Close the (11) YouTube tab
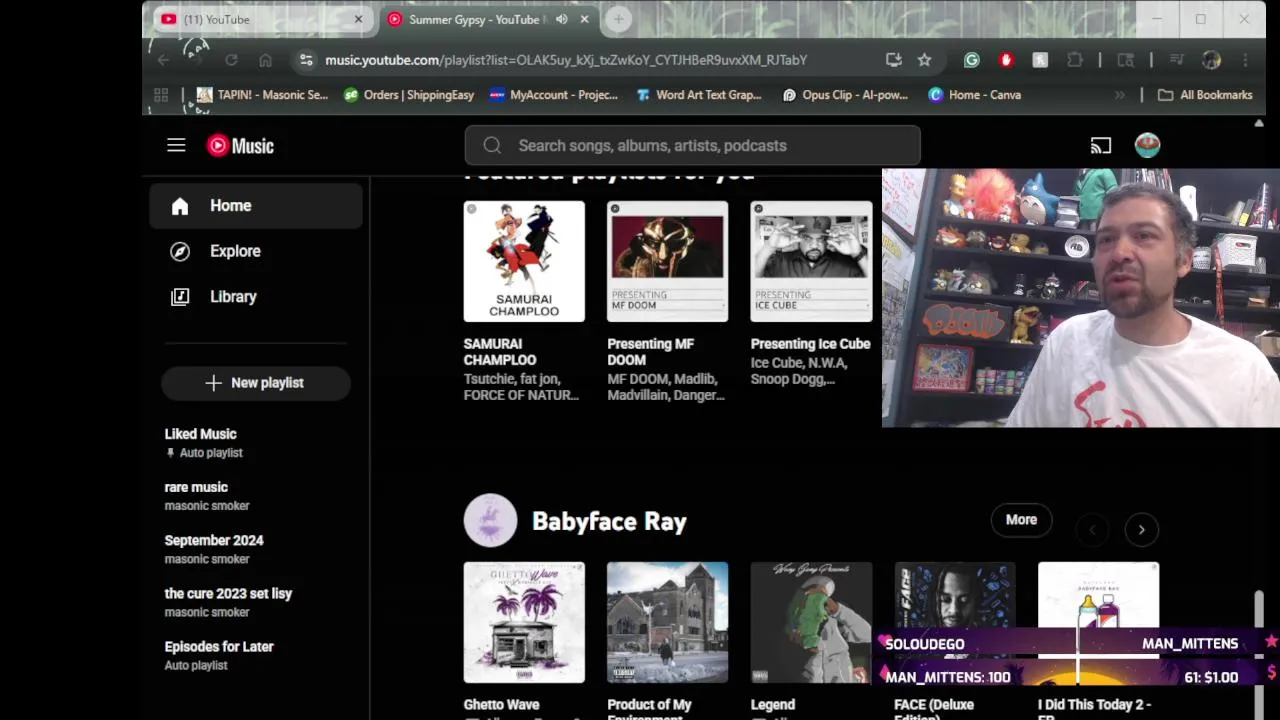1280x720 pixels. 358,19
